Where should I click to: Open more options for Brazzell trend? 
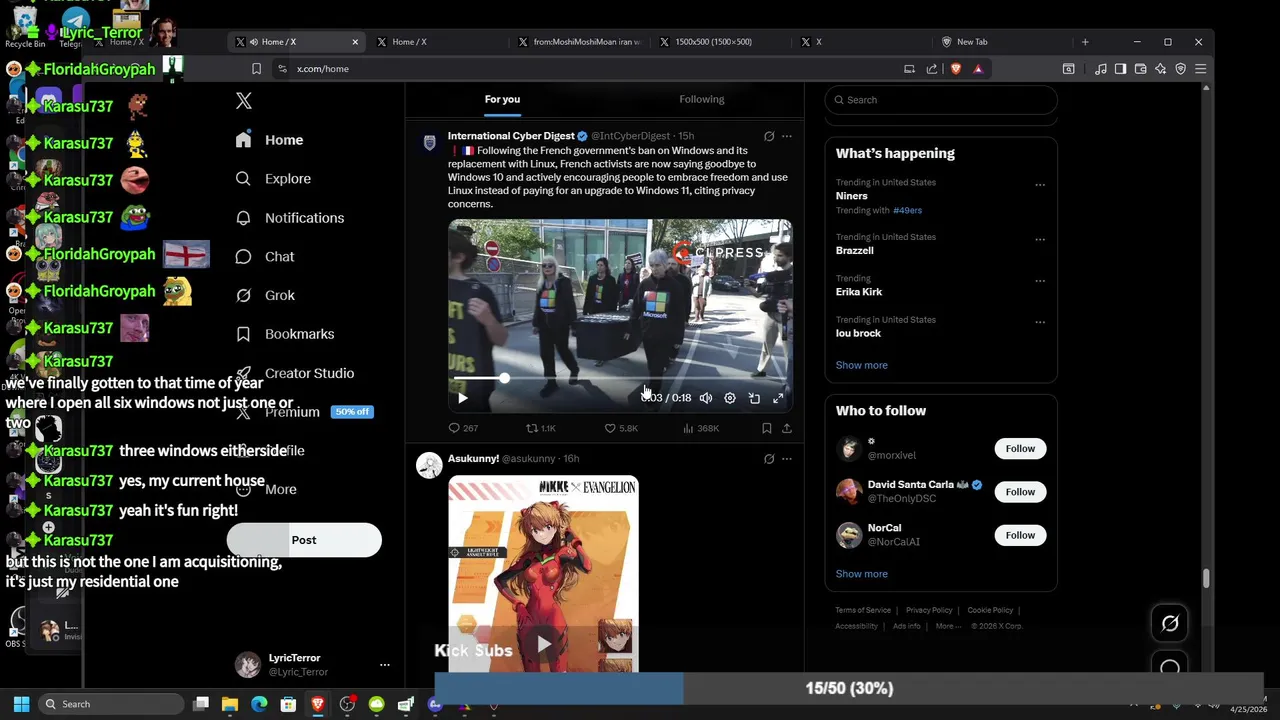click(x=1040, y=240)
